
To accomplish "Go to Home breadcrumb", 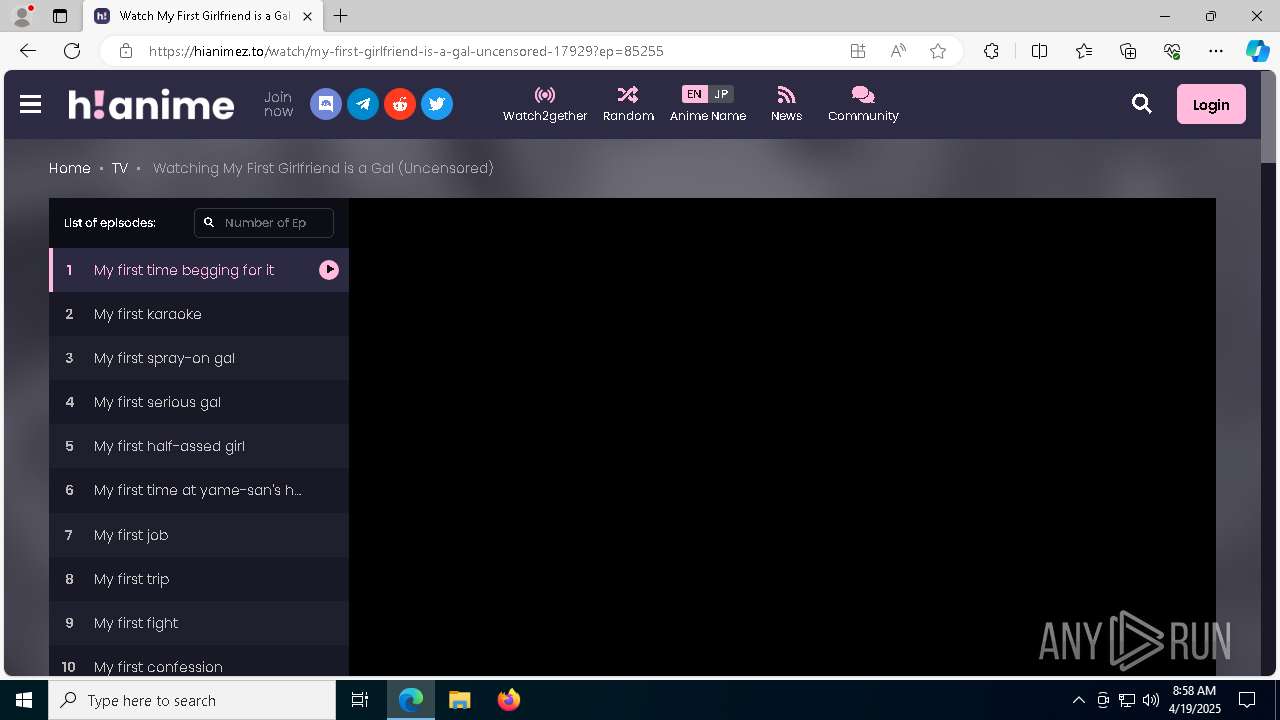I will click(x=70, y=168).
